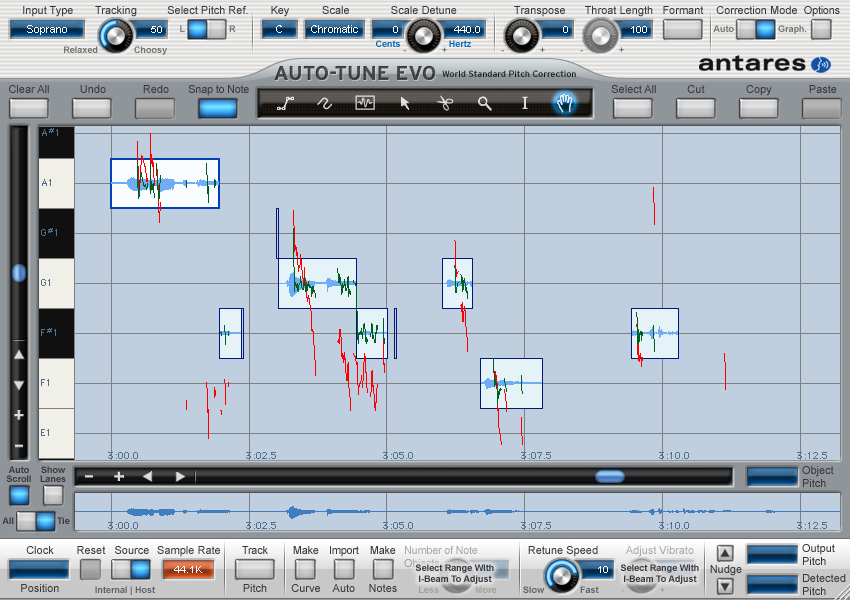Click the vertical scrollbar handle
Viewport: 850px width, 600px height.
click(x=19, y=273)
